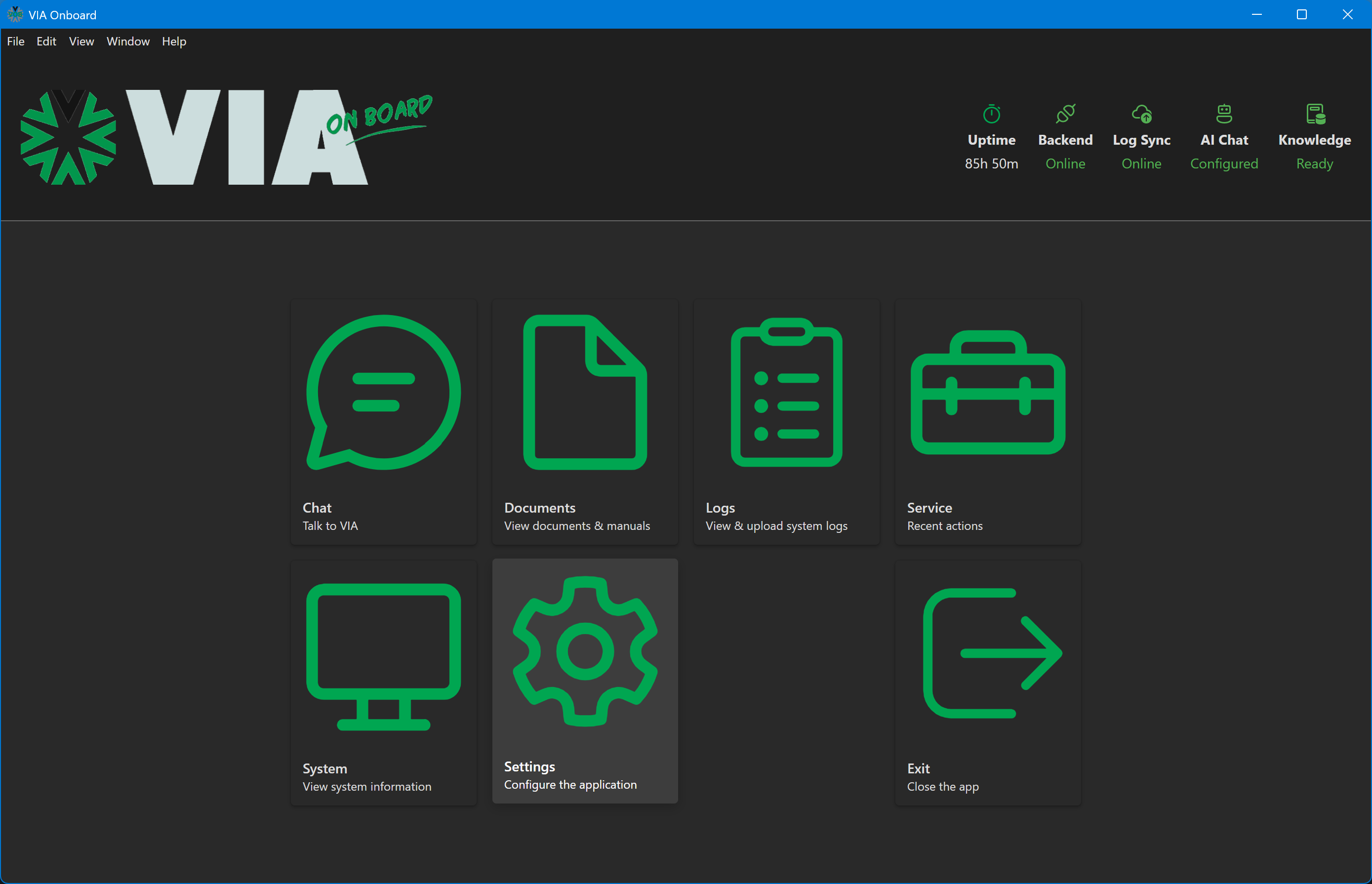The width and height of the screenshot is (1372, 884).
Task: Open the Window menu
Action: pyautogui.click(x=128, y=41)
